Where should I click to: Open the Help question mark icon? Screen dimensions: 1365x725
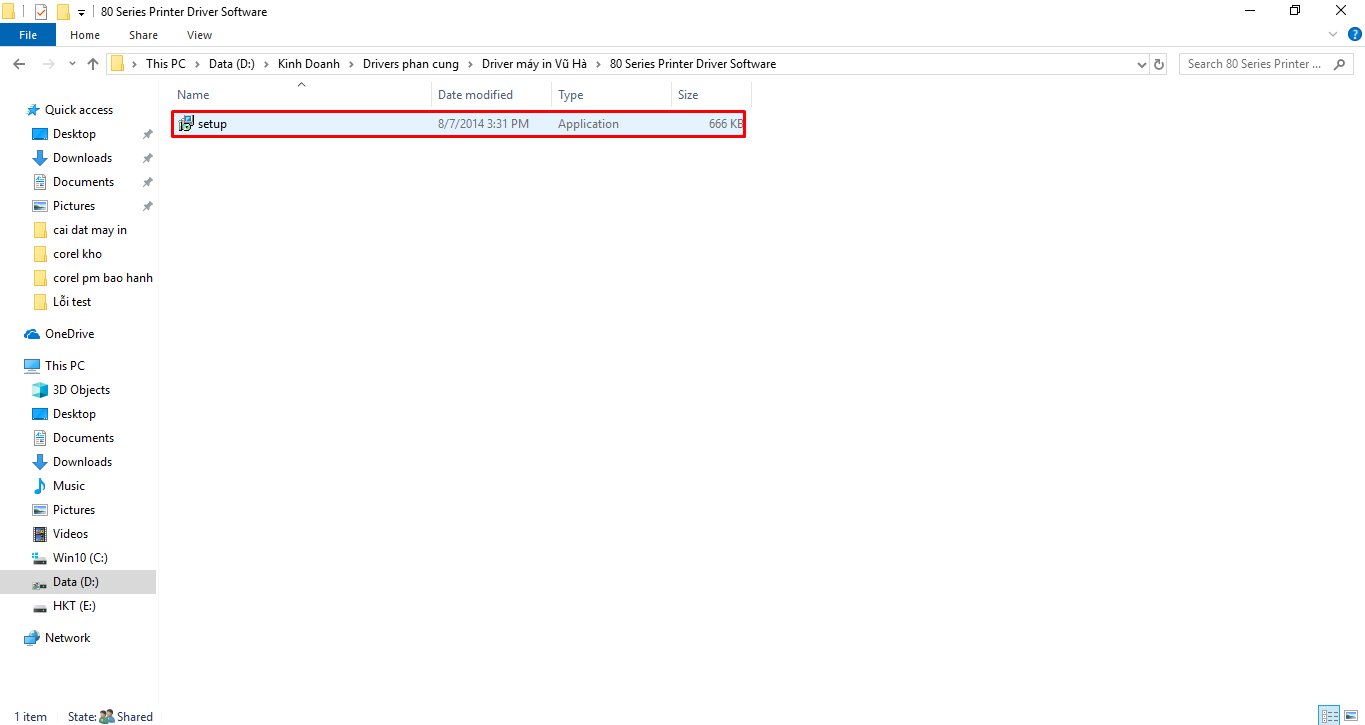[1355, 35]
